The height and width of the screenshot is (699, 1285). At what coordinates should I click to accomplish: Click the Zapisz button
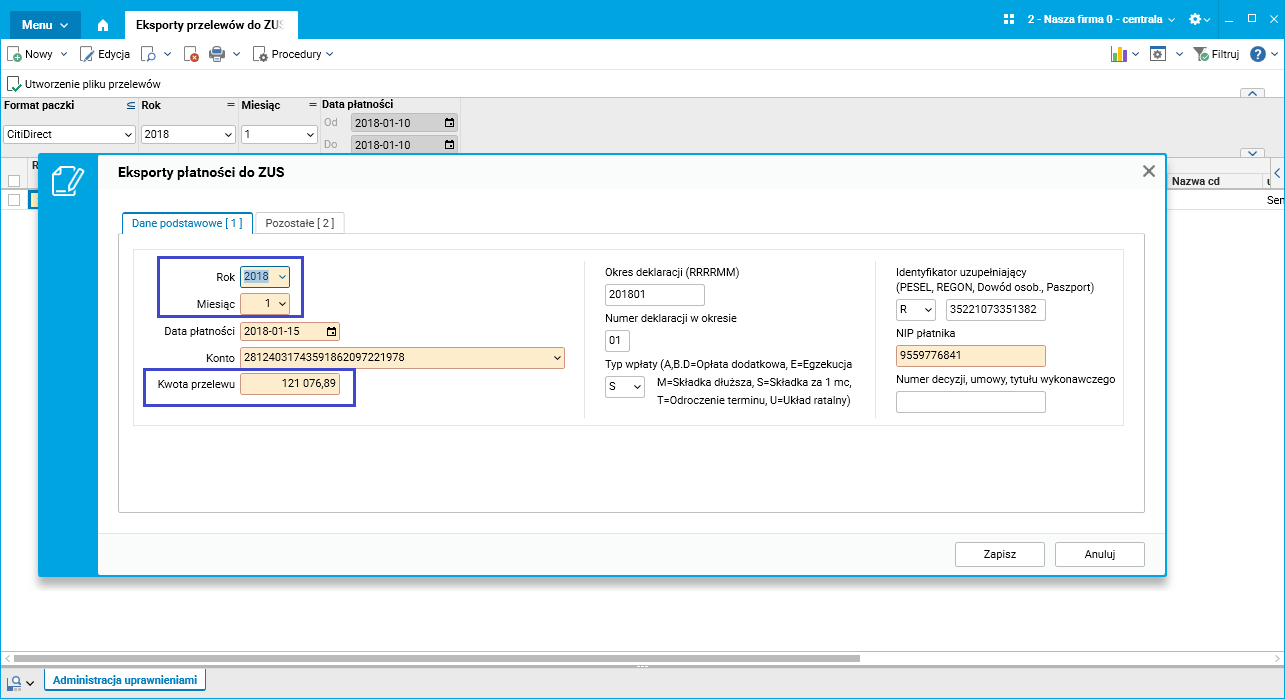coord(1000,554)
